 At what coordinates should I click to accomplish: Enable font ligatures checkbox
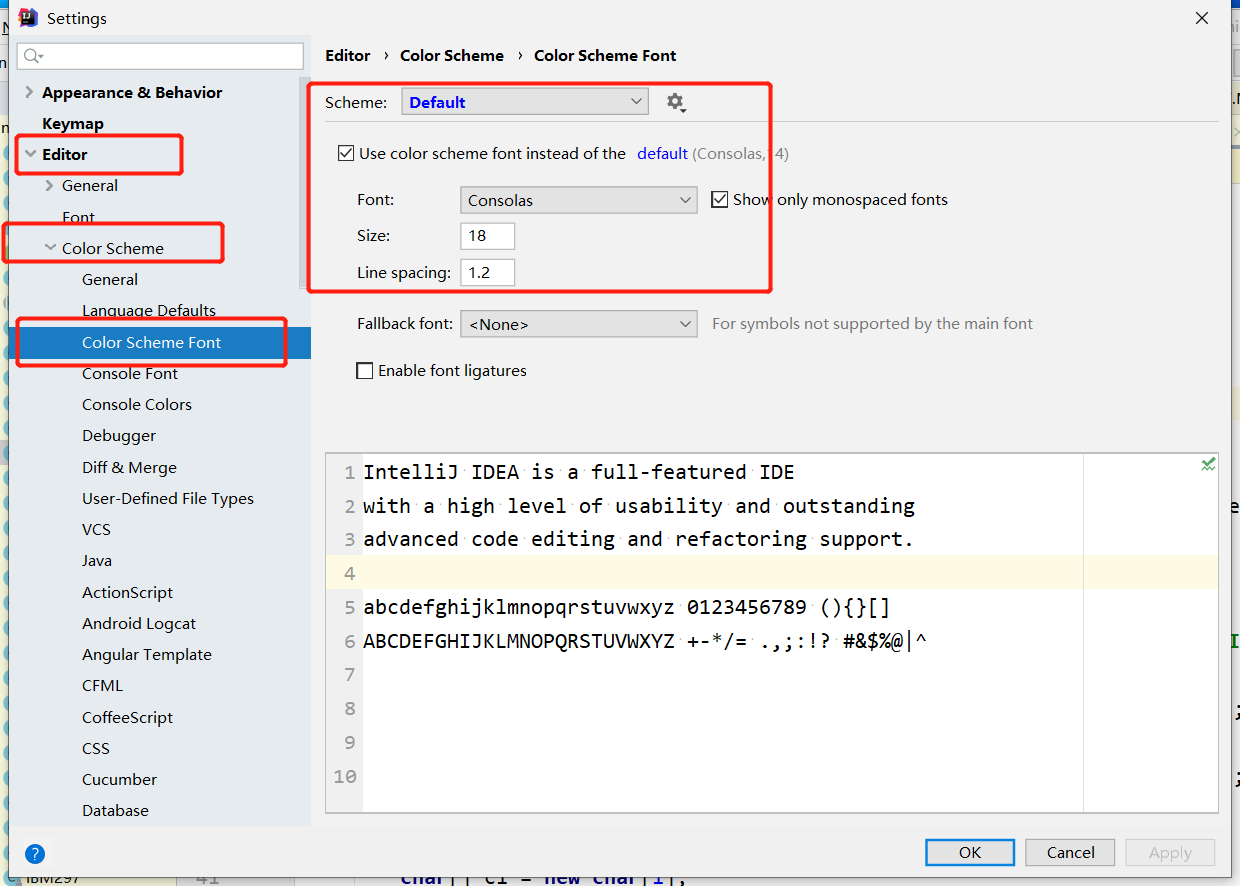point(365,370)
